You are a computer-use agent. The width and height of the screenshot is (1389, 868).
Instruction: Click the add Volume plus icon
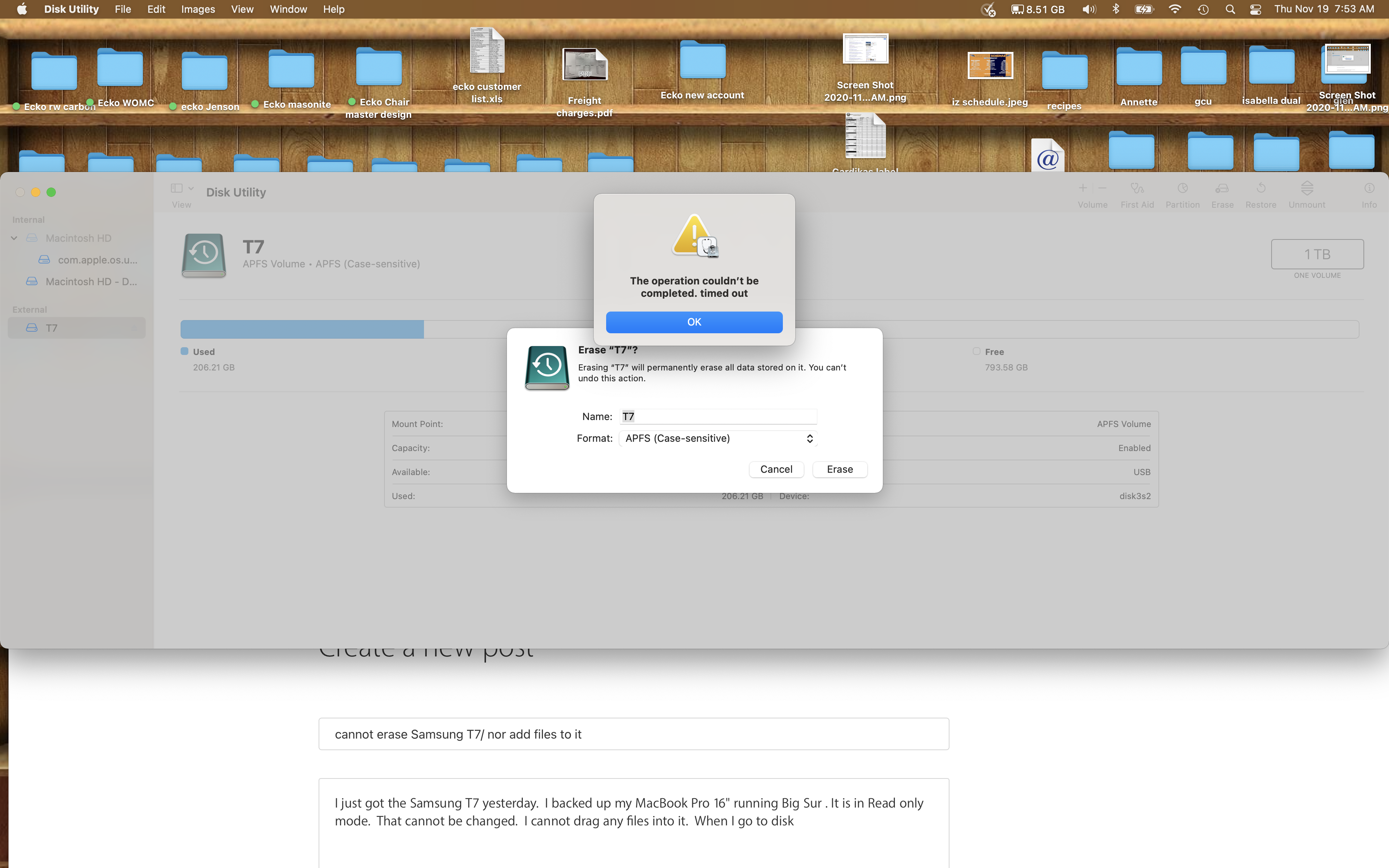(1082, 188)
